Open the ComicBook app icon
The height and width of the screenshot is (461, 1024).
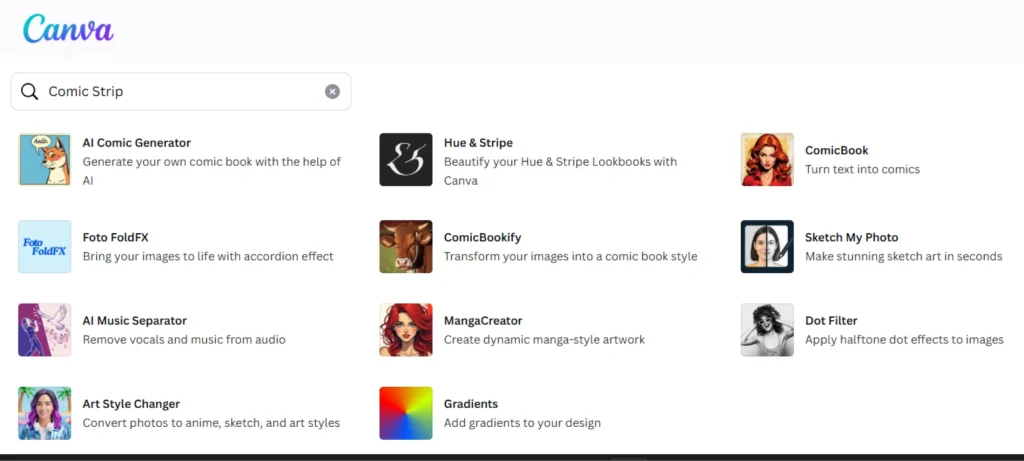click(x=767, y=160)
